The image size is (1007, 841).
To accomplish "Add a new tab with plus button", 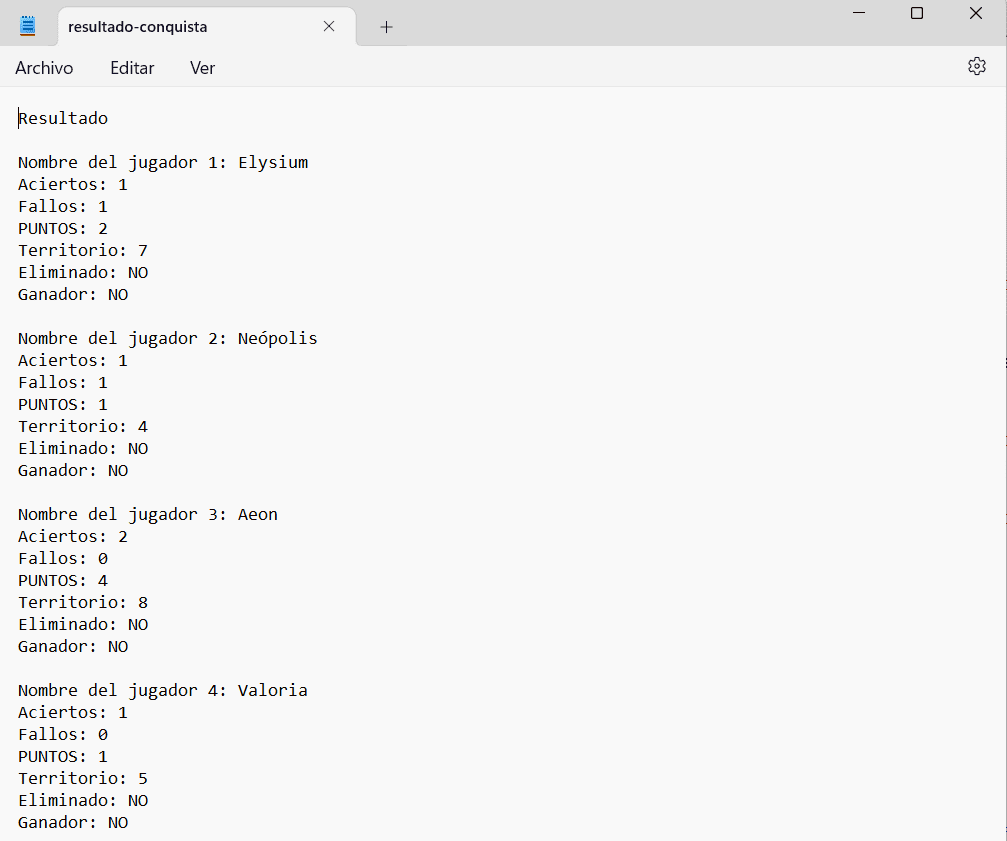I will [386, 27].
